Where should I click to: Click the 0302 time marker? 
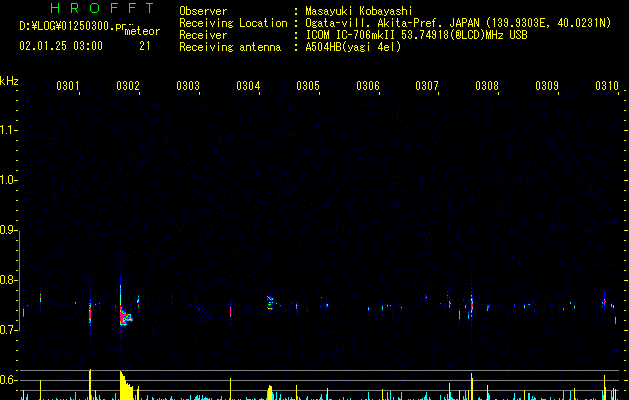coord(128,85)
